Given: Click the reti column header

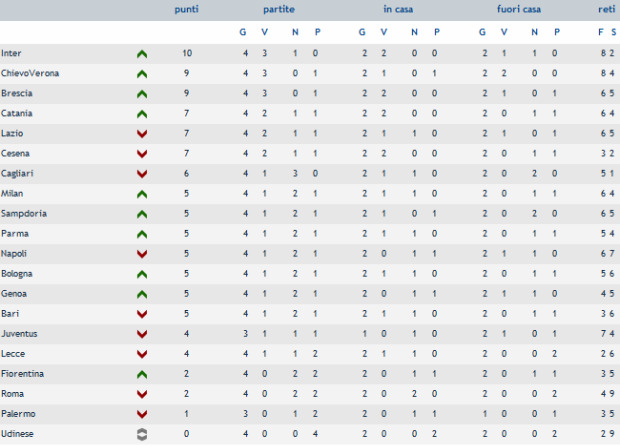Looking at the screenshot, I should click(607, 9).
